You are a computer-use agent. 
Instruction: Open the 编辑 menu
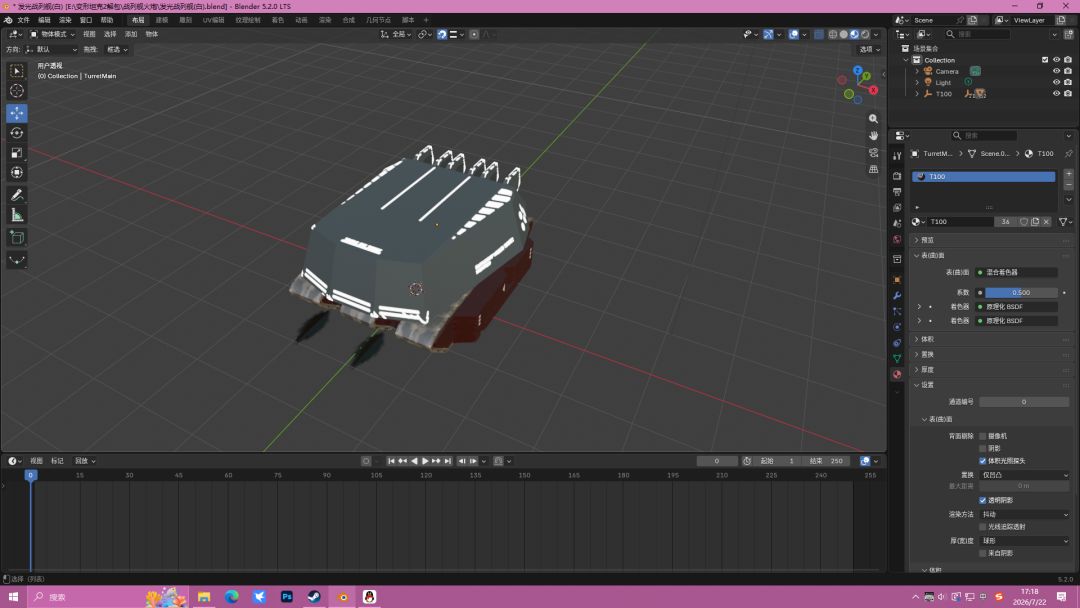(x=44, y=20)
